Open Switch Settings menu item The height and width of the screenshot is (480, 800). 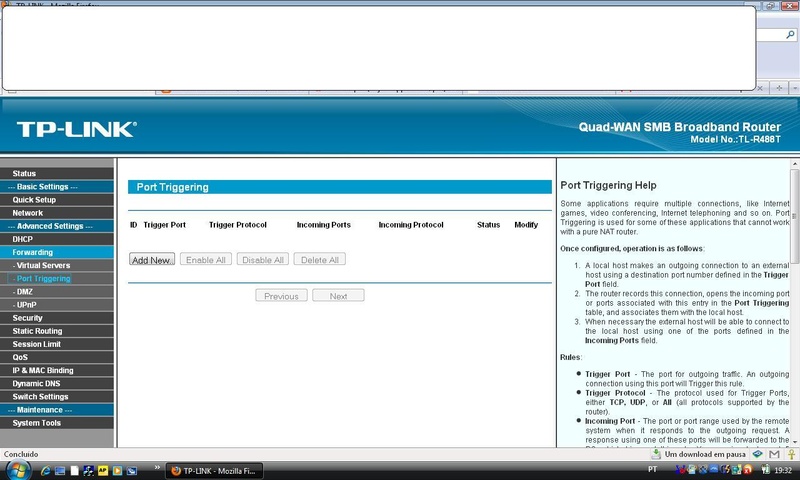57,396
